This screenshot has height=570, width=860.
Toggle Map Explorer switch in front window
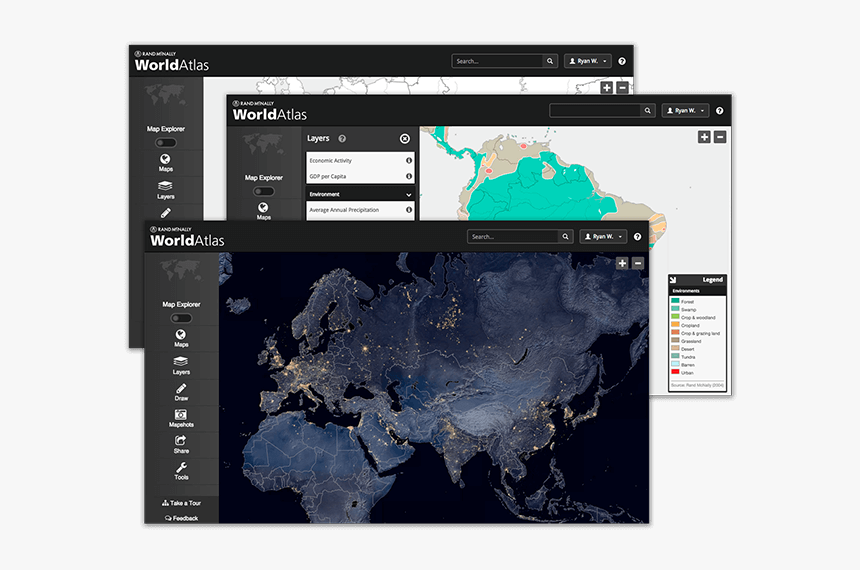click(181, 318)
